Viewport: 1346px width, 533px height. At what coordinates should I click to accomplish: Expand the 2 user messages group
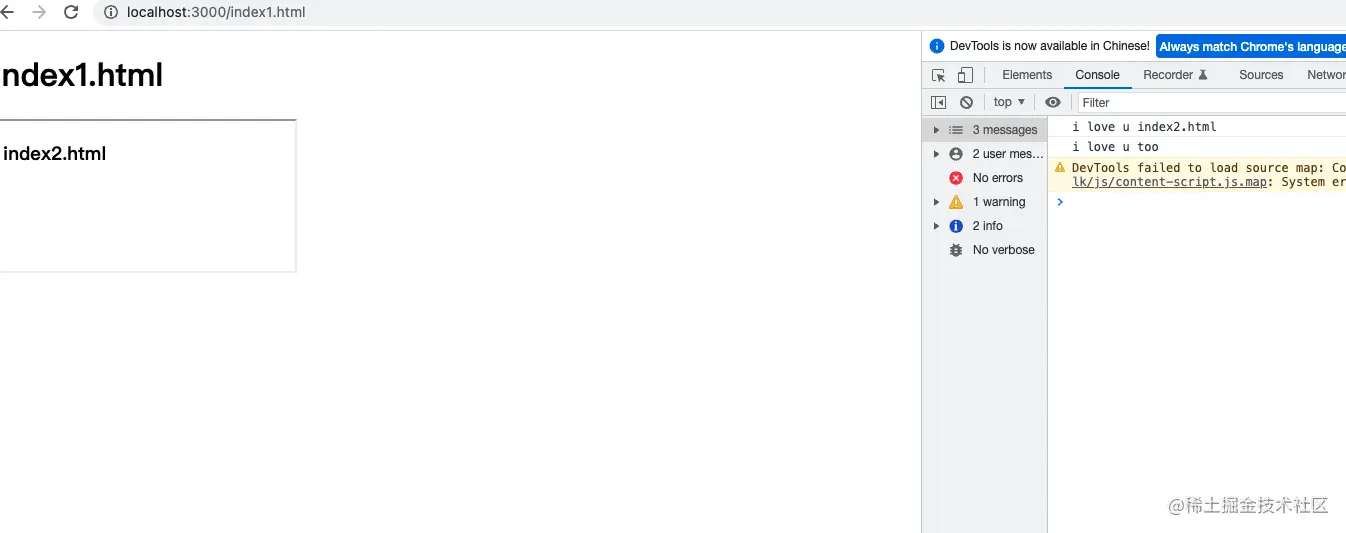click(x=936, y=154)
